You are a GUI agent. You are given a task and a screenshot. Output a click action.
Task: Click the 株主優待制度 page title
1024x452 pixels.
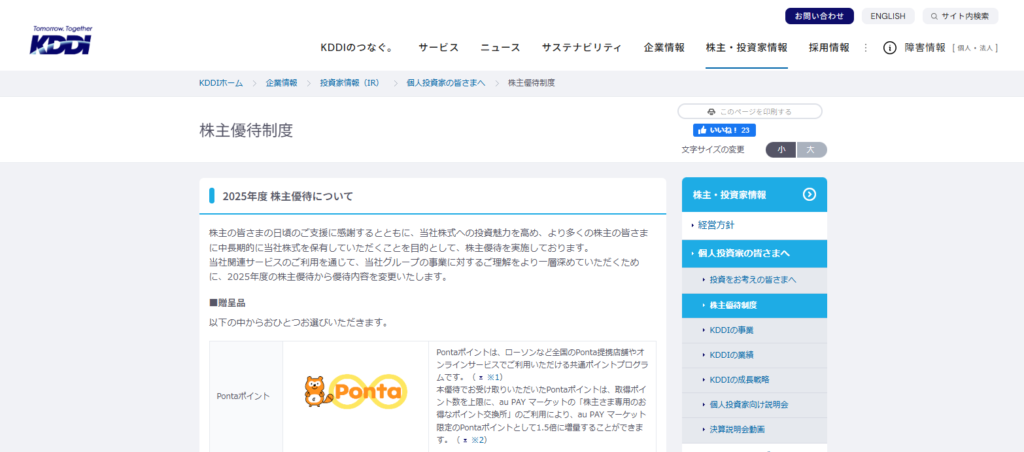[x=246, y=130]
